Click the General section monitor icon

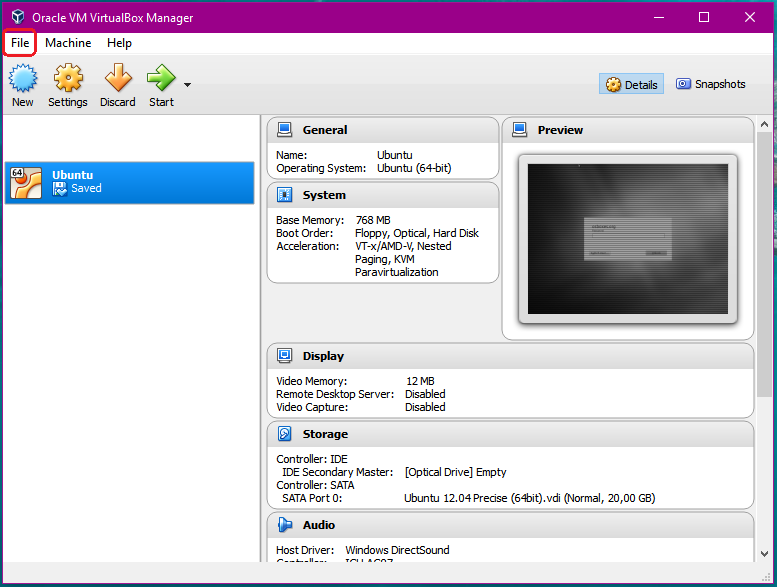point(284,130)
